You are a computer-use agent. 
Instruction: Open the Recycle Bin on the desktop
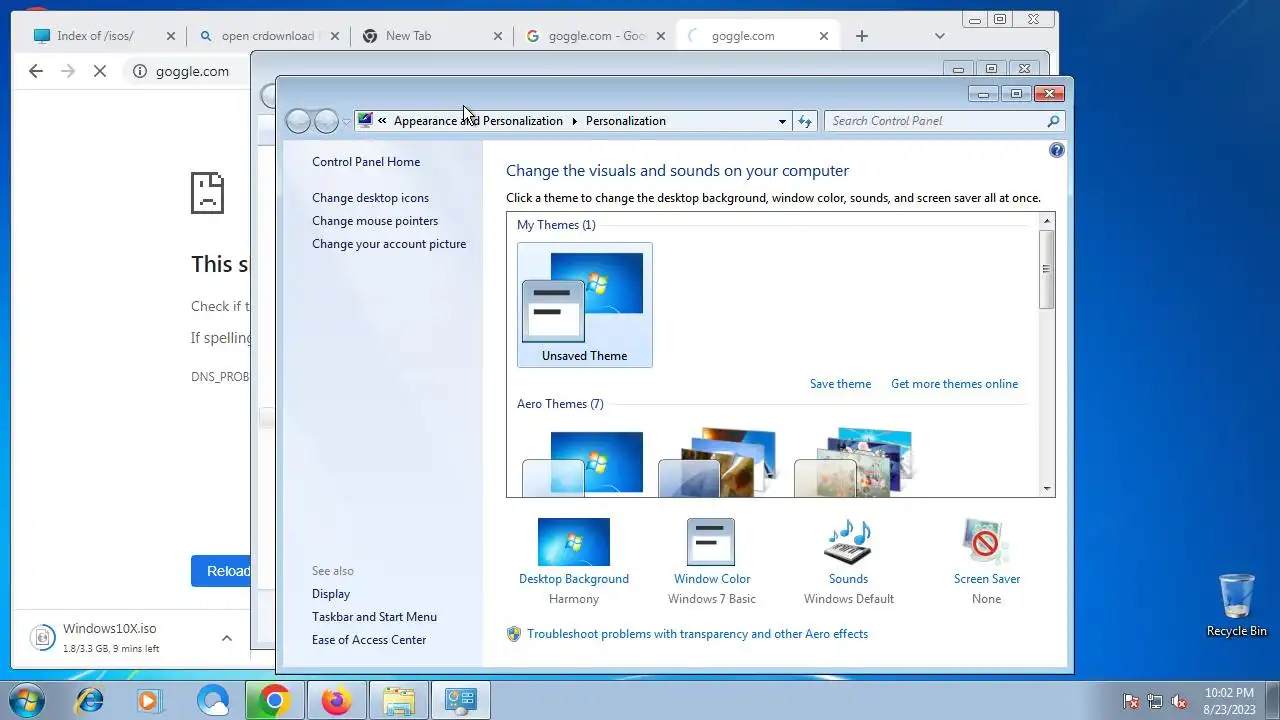[1237, 604]
